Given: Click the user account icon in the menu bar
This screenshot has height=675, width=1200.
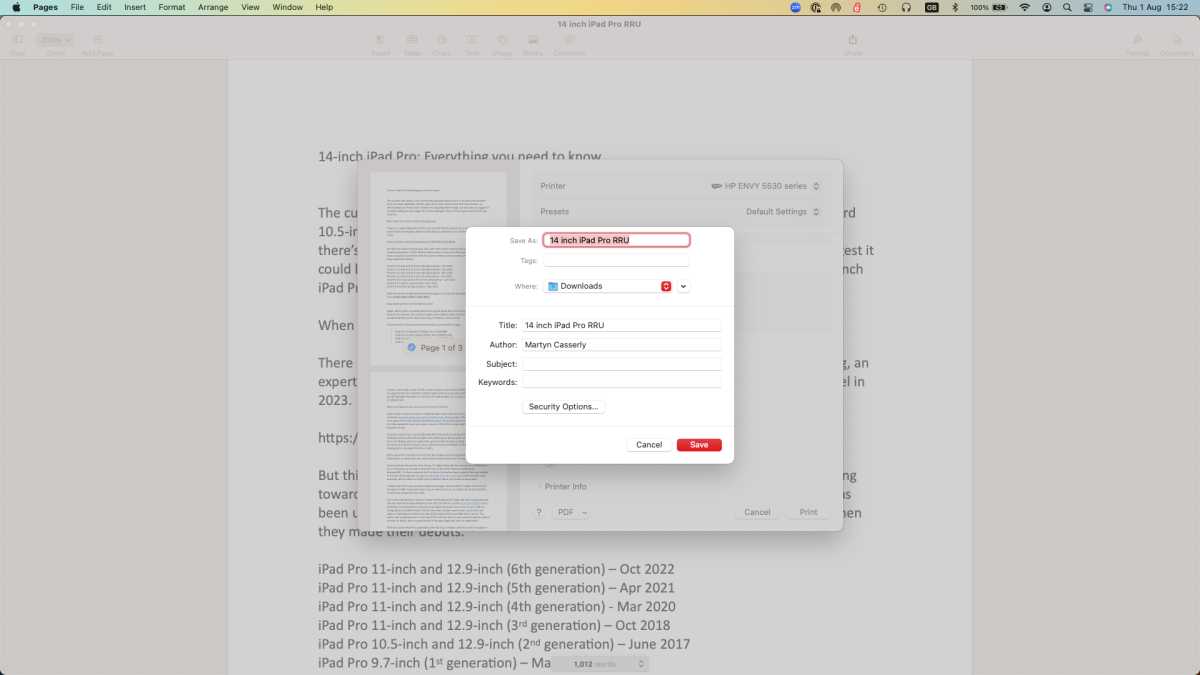Looking at the screenshot, I should (1047, 7).
